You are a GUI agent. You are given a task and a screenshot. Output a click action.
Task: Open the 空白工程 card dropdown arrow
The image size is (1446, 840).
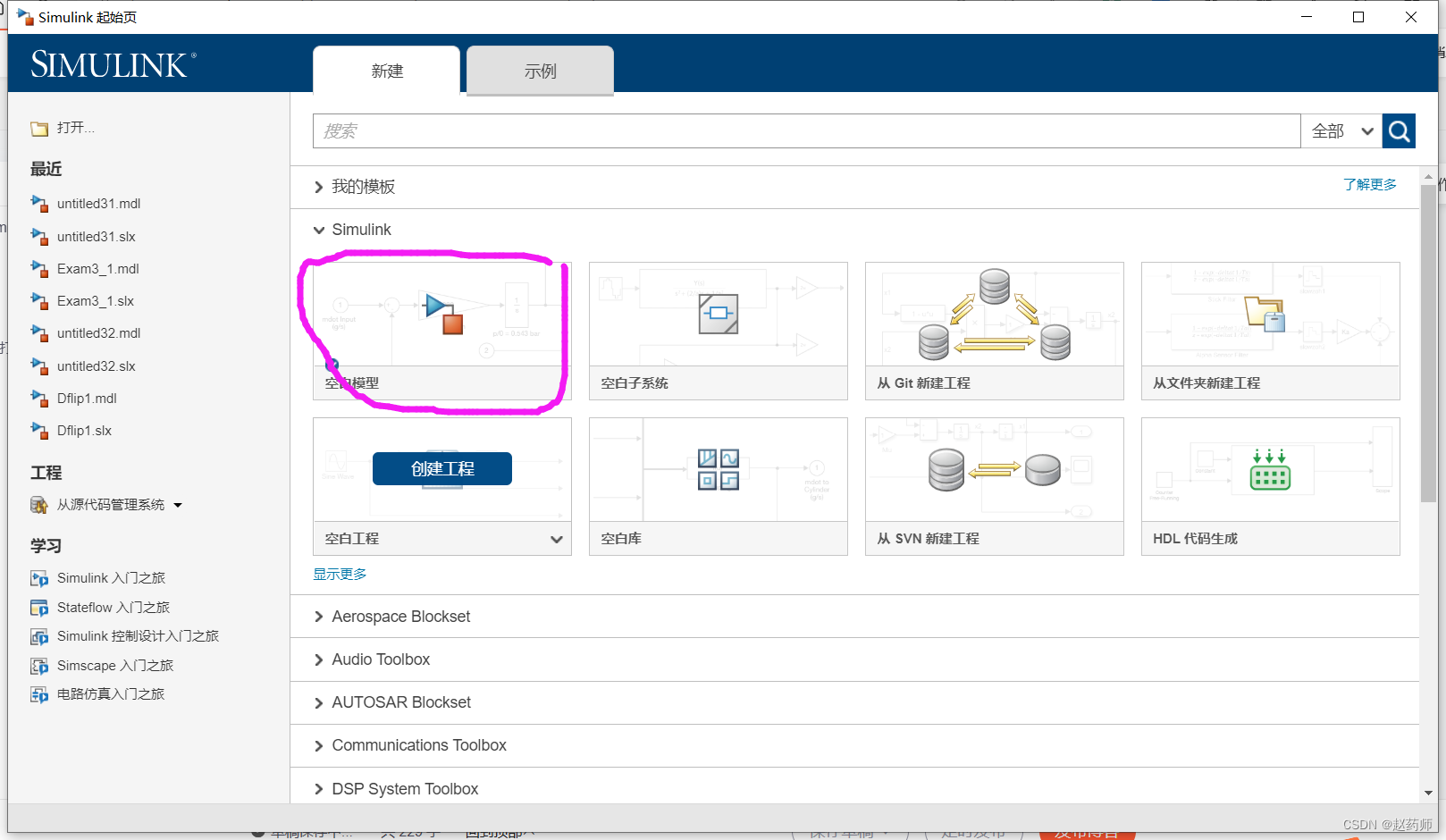[x=556, y=539]
